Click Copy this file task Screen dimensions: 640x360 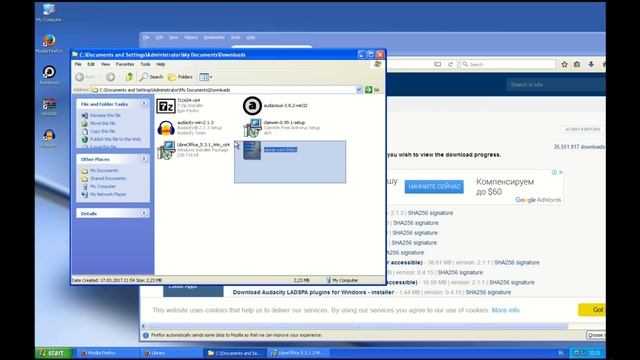tap(102, 131)
